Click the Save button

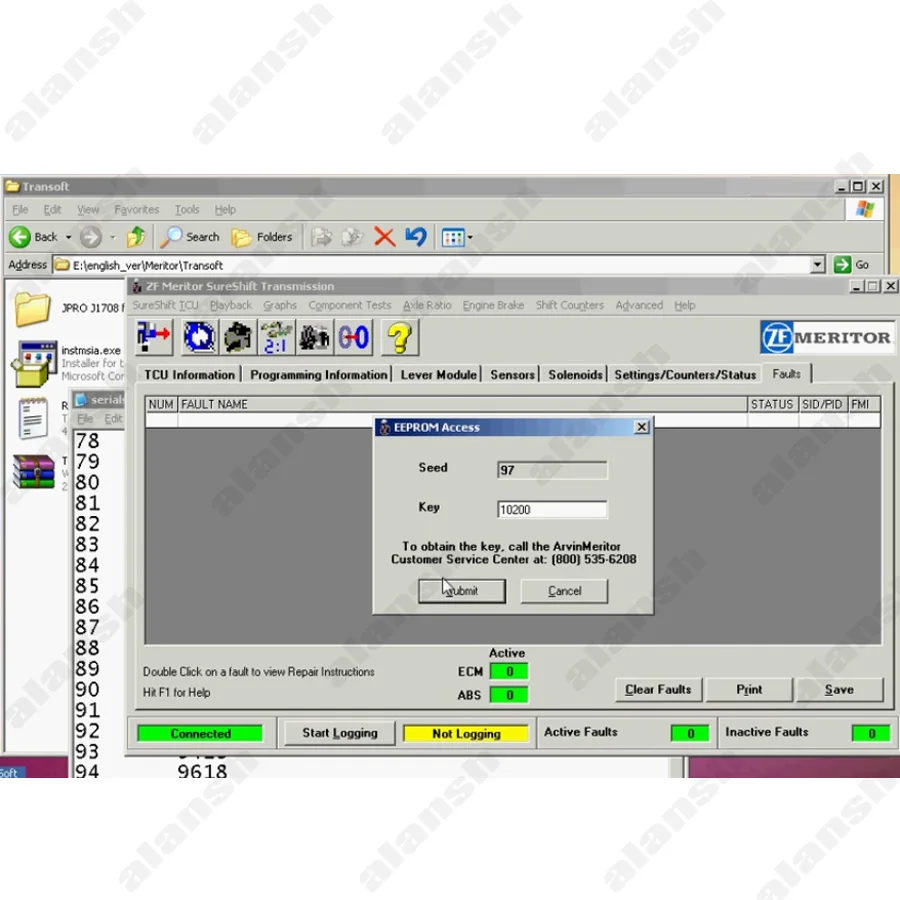pos(839,689)
